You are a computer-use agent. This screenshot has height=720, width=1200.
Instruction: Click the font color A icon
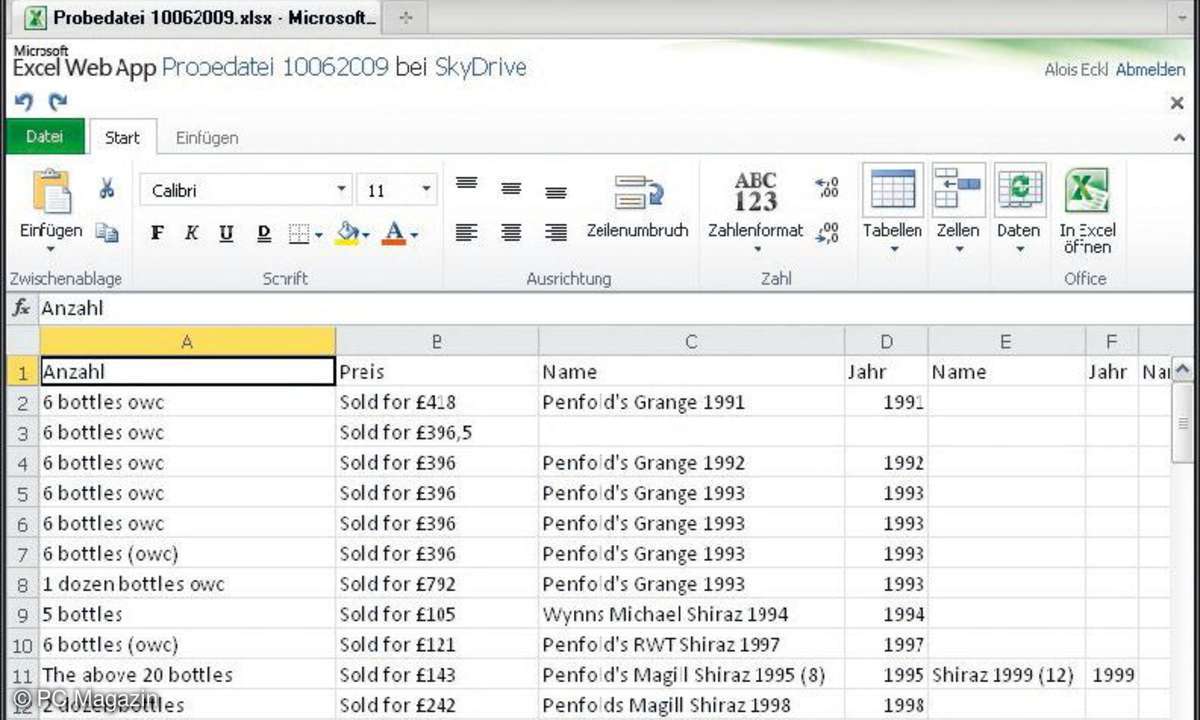pyautogui.click(x=394, y=233)
